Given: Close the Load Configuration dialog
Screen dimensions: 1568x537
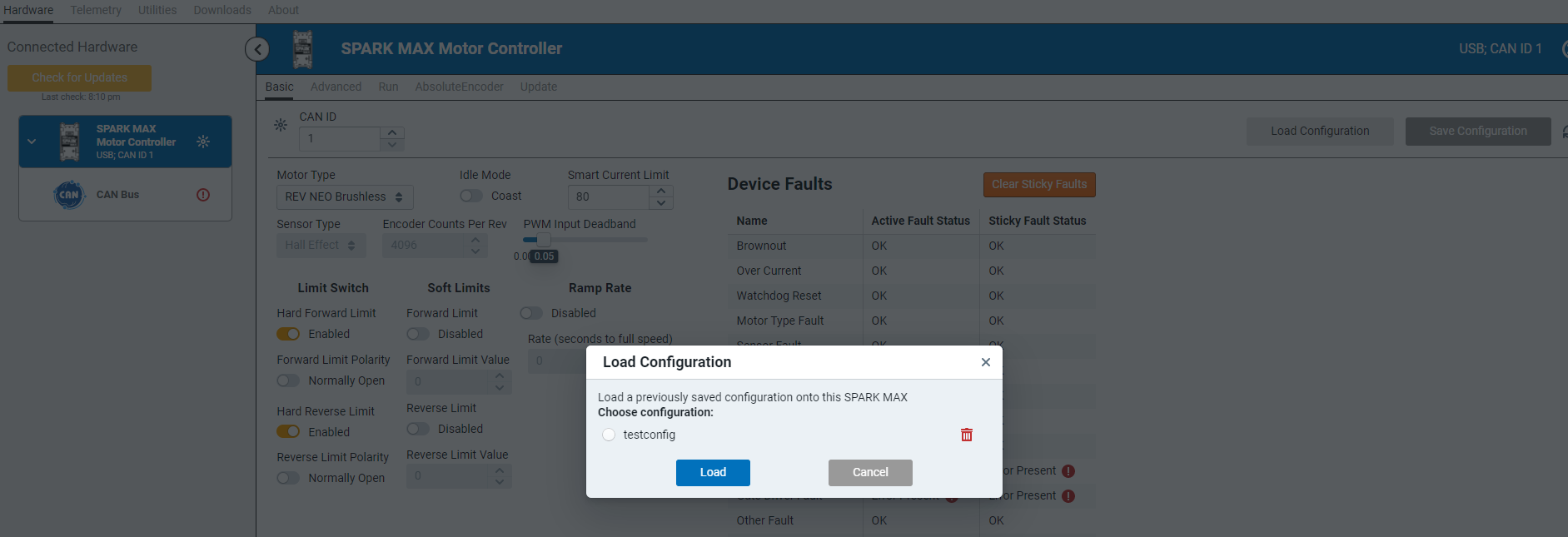Looking at the screenshot, I should coord(986,362).
